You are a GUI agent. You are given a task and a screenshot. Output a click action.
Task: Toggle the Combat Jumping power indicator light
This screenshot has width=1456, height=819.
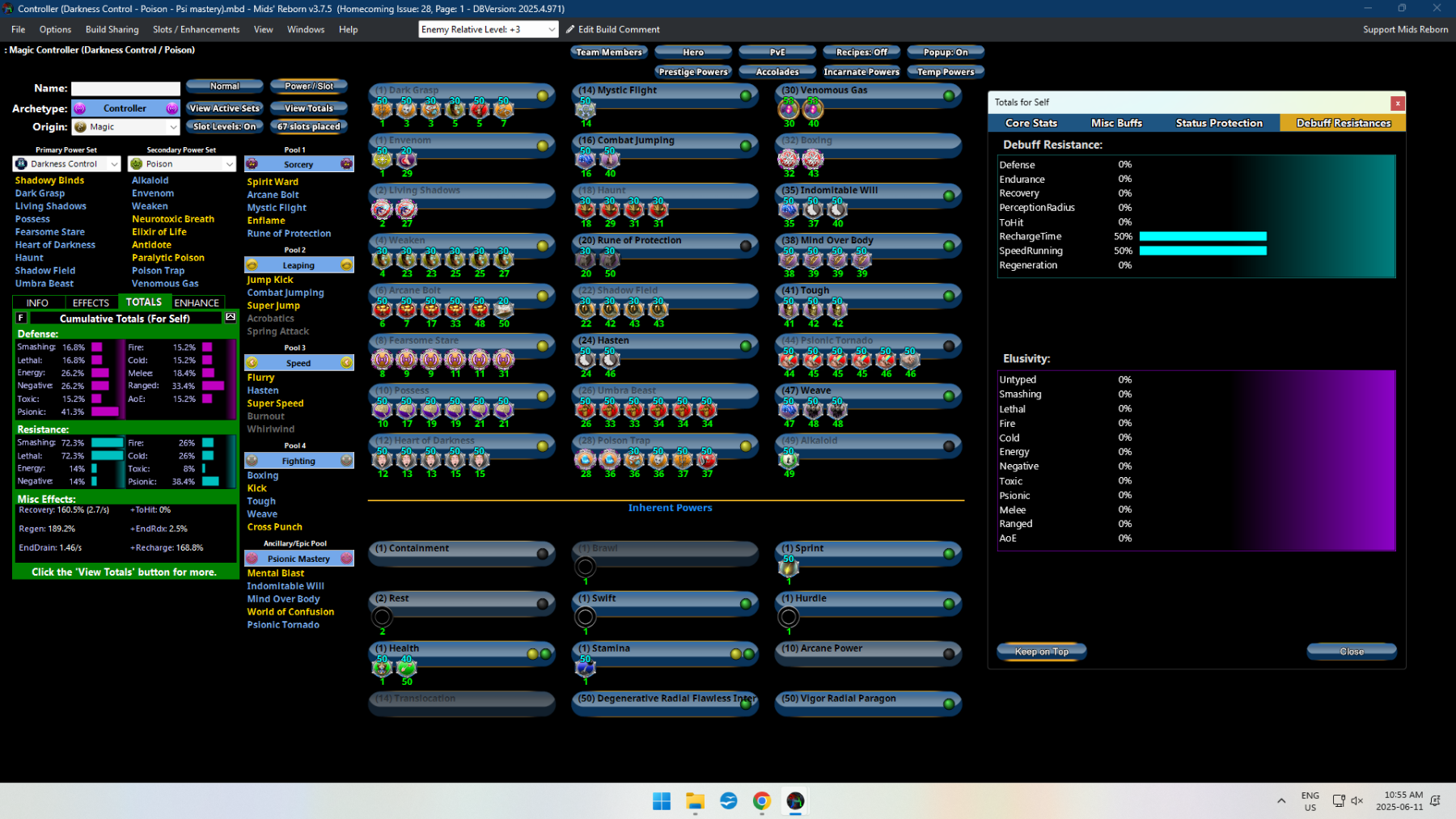coord(746,146)
